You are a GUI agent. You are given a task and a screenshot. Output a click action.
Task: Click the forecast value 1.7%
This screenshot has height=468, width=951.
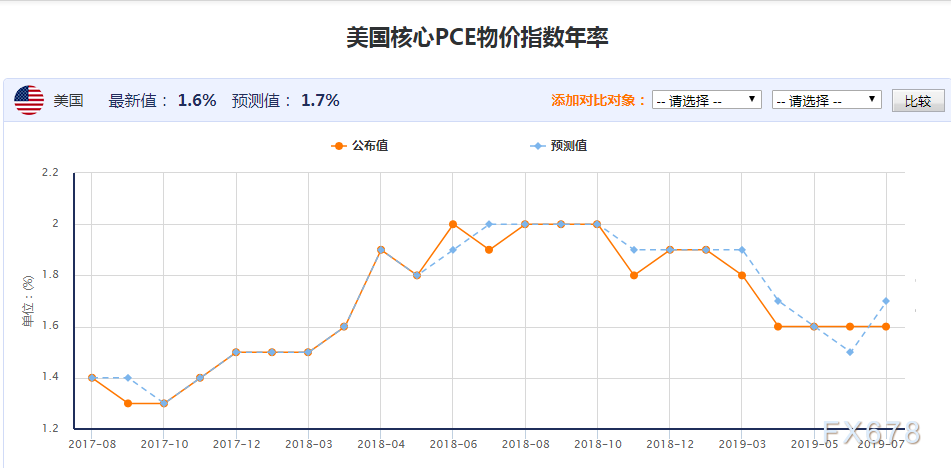point(320,101)
